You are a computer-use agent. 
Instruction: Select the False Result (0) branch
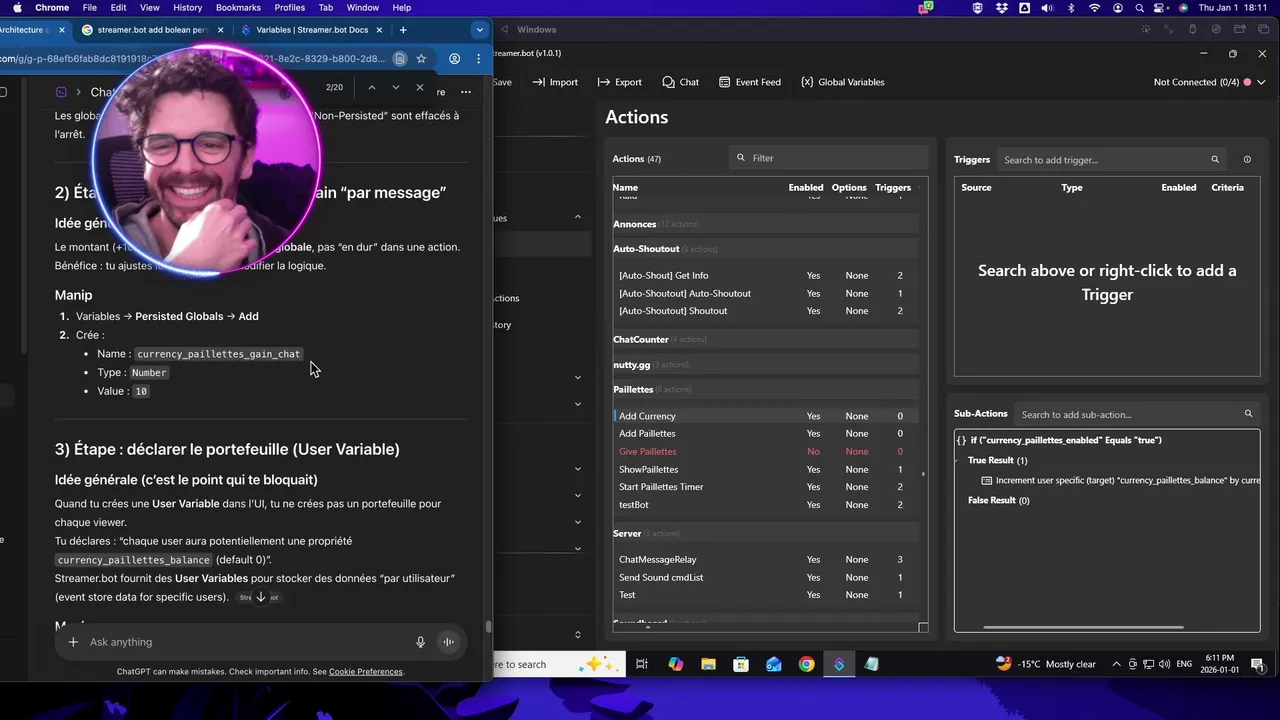click(x=998, y=500)
